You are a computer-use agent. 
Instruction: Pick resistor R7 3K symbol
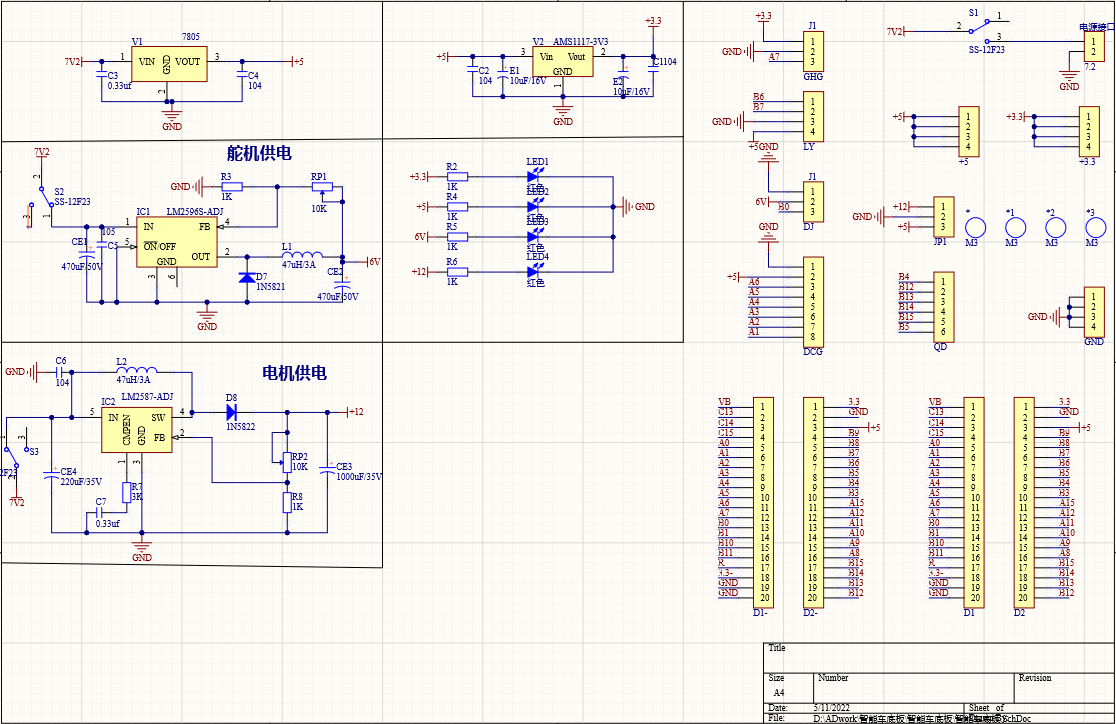coord(127,493)
